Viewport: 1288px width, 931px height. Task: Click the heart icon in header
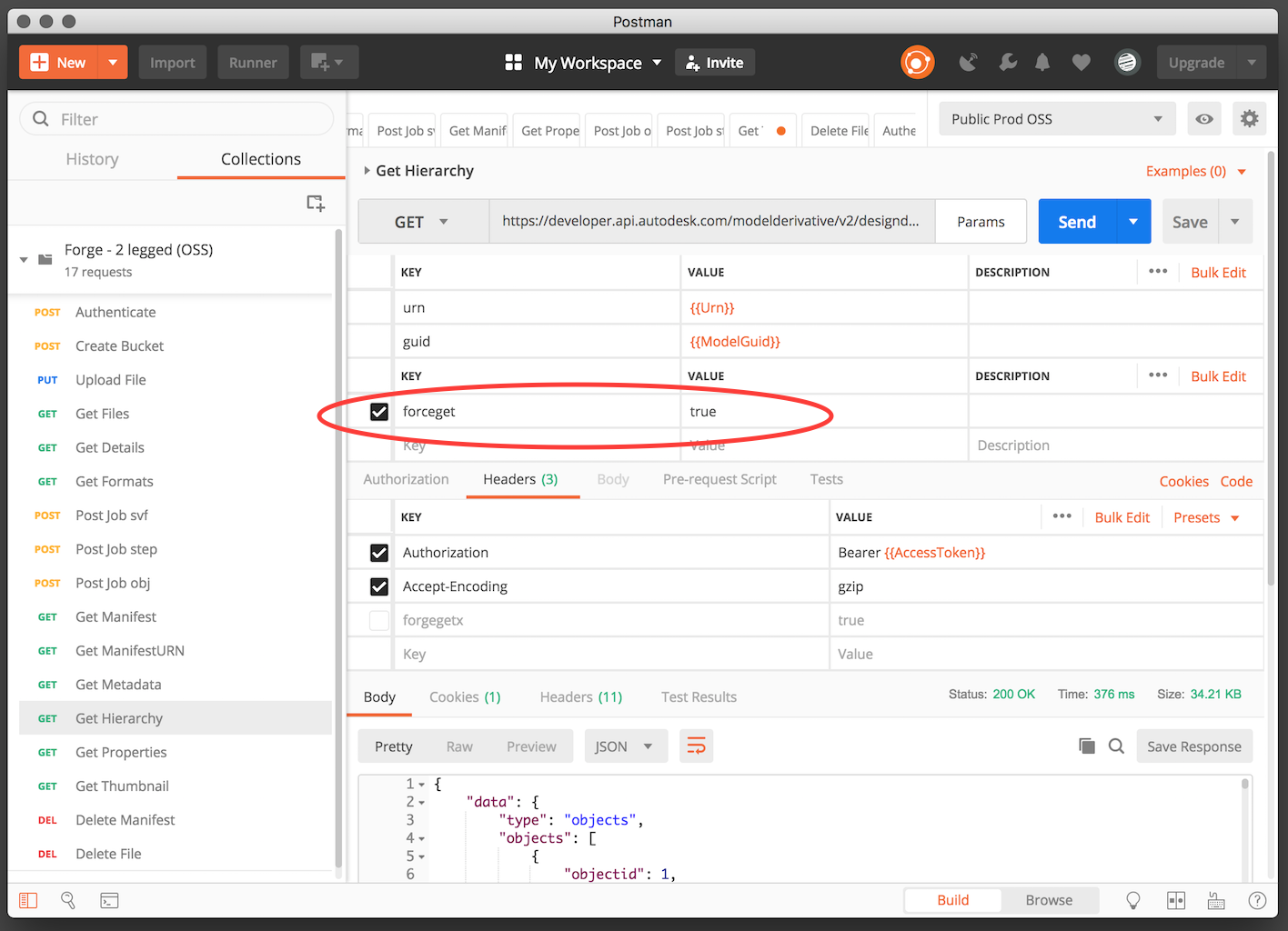(x=1081, y=63)
